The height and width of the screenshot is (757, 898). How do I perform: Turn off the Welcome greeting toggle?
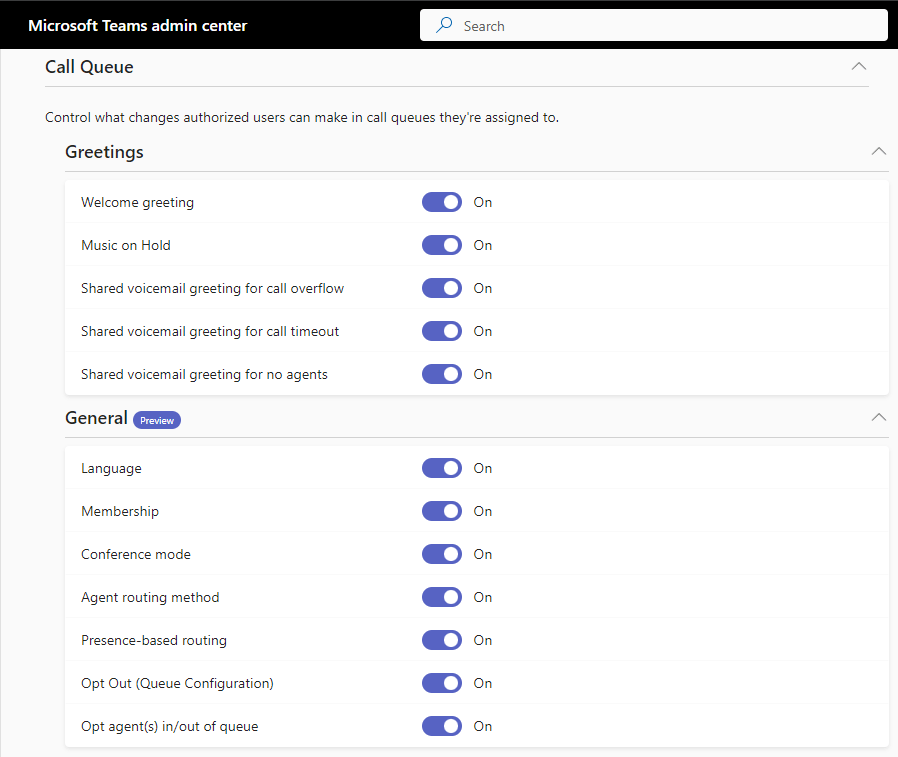tap(442, 202)
